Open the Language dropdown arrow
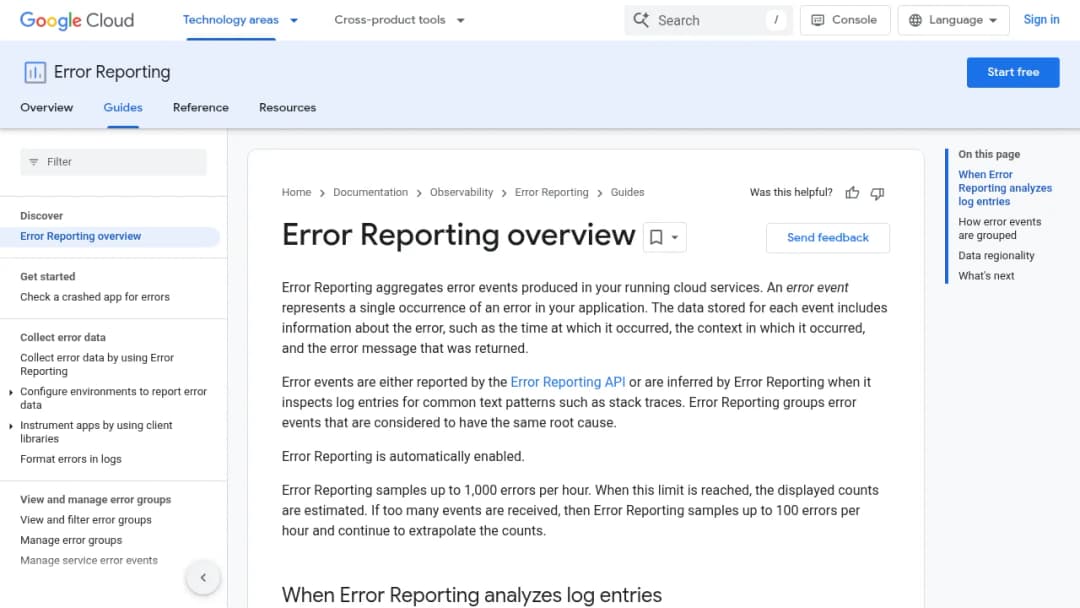 point(993,21)
